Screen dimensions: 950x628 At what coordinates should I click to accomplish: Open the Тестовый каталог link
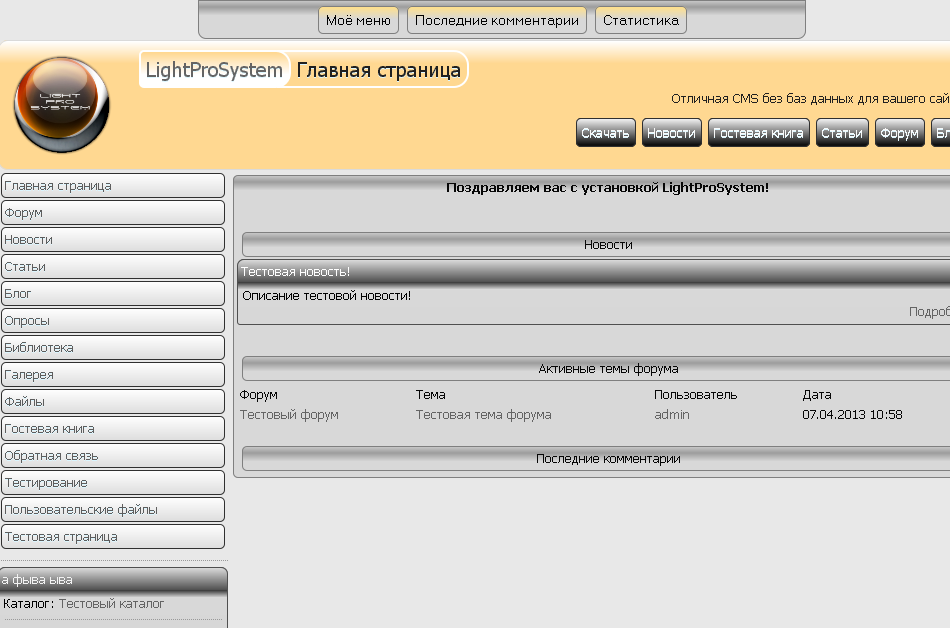(111, 604)
